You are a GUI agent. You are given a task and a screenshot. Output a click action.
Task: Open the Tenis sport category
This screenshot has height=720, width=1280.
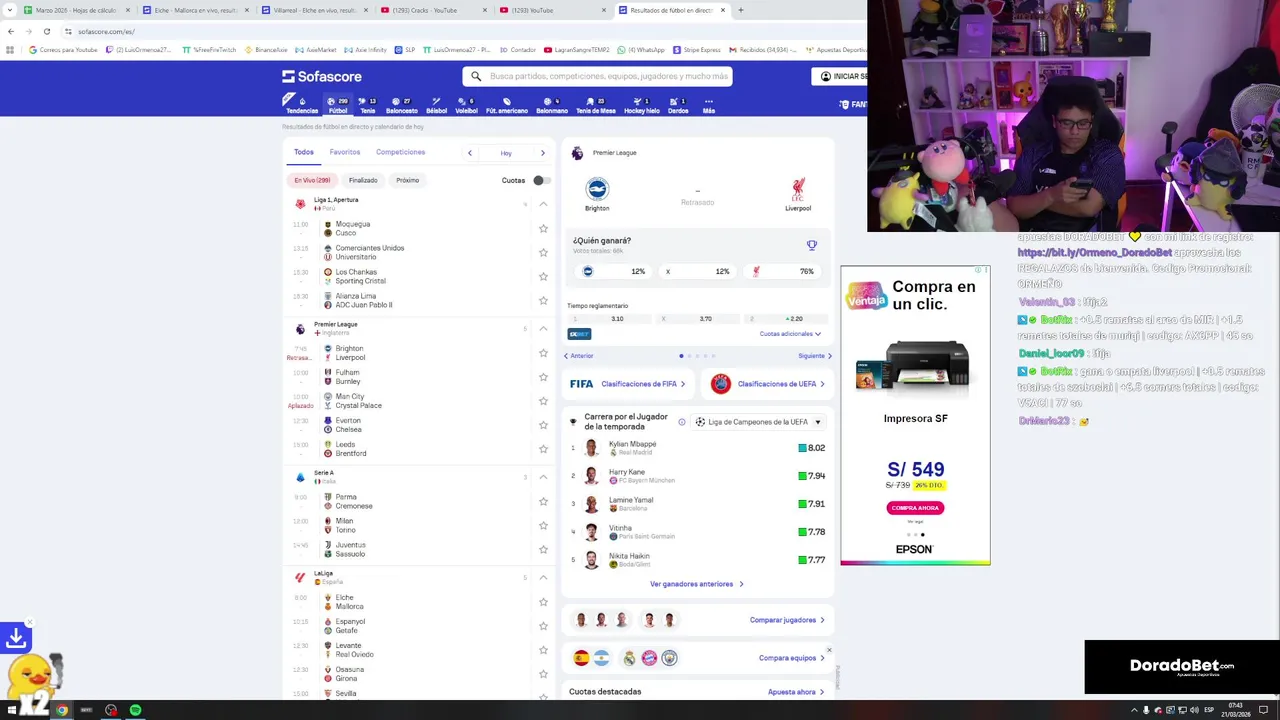pos(367,105)
